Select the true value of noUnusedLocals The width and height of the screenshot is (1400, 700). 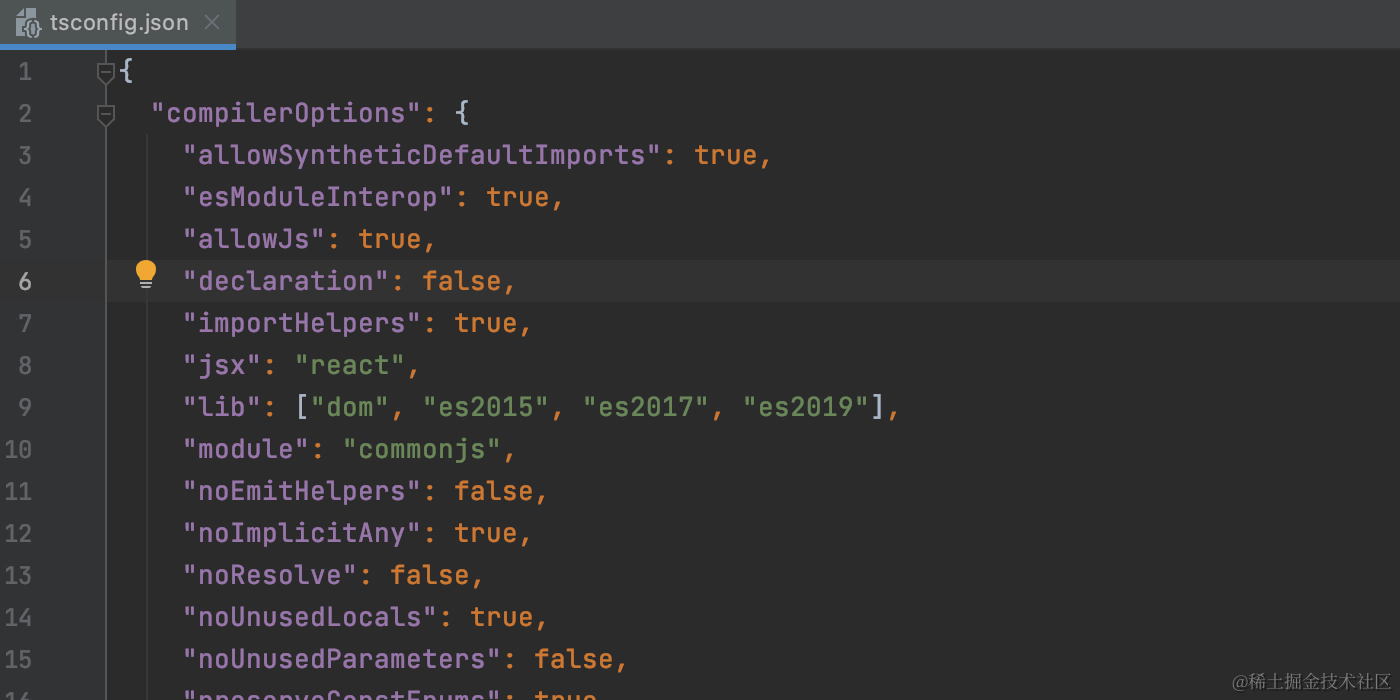(506, 617)
